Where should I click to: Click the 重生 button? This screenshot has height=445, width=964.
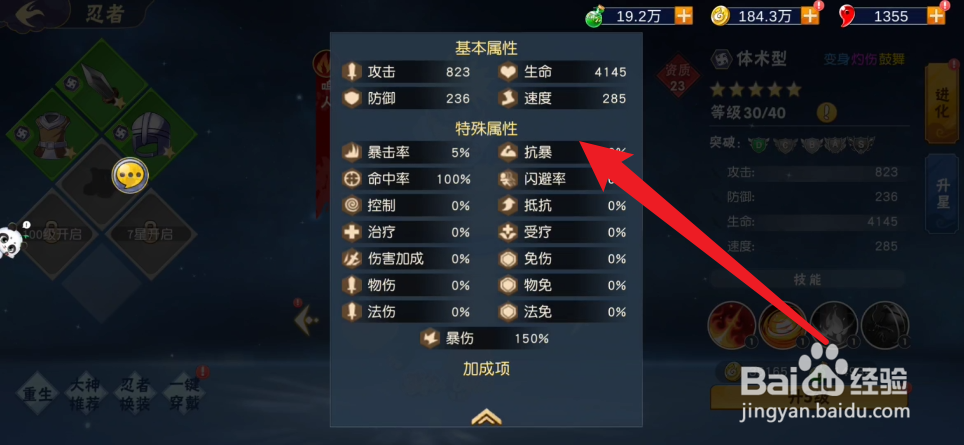[x=38, y=394]
